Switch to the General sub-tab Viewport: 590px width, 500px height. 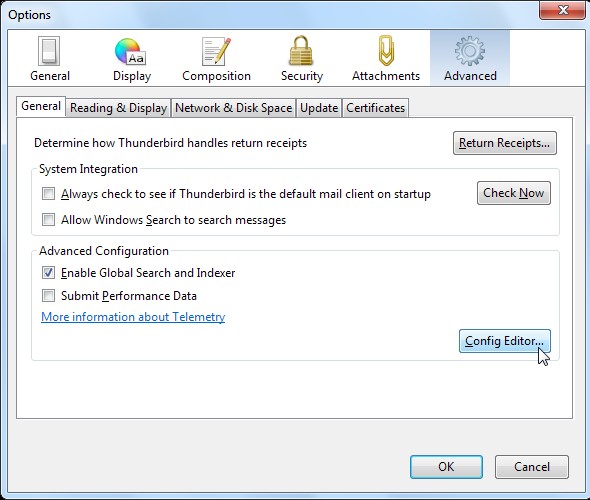[x=41, y=106]
